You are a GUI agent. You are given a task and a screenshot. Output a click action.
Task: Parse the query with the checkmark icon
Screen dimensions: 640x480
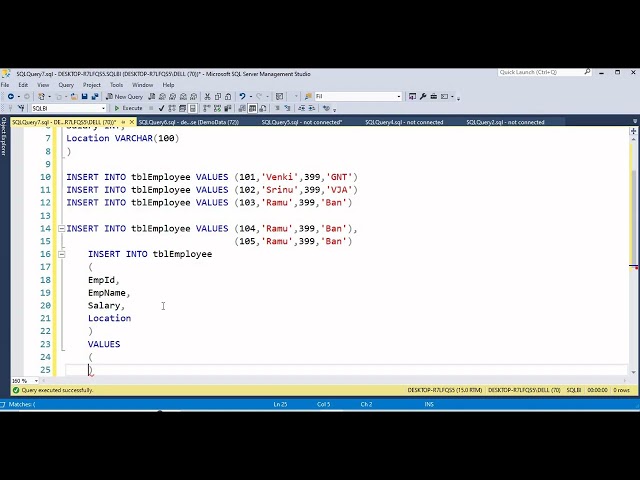(161, 108)
